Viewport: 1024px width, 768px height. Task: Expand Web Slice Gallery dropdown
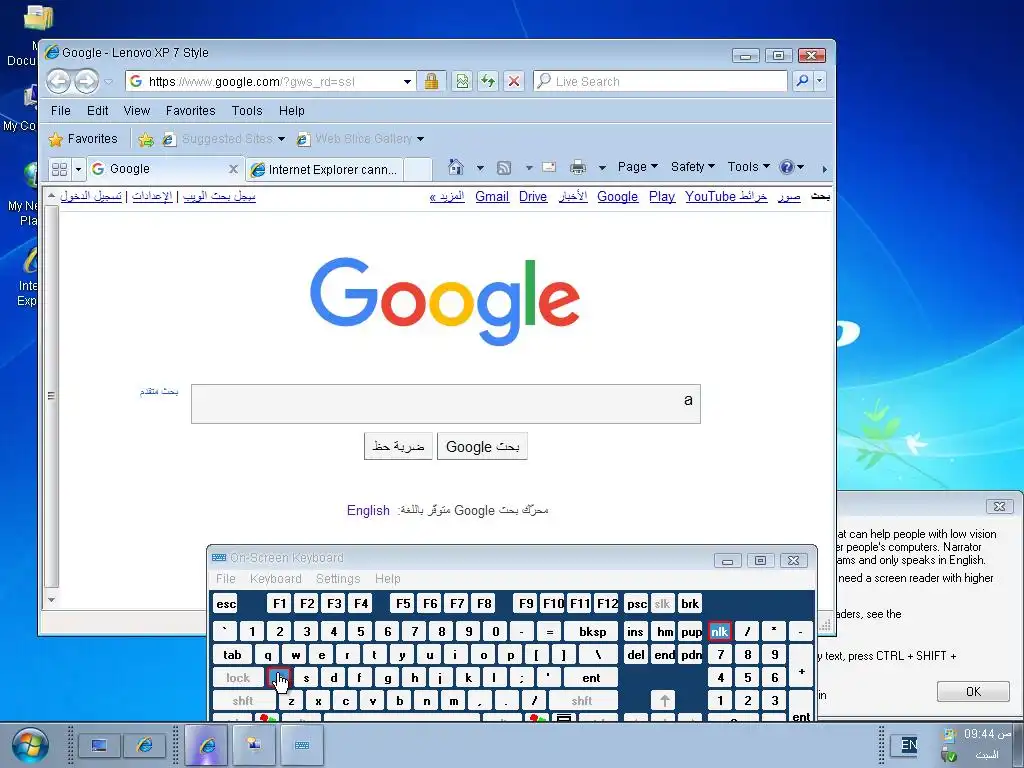tap(421, 139)
